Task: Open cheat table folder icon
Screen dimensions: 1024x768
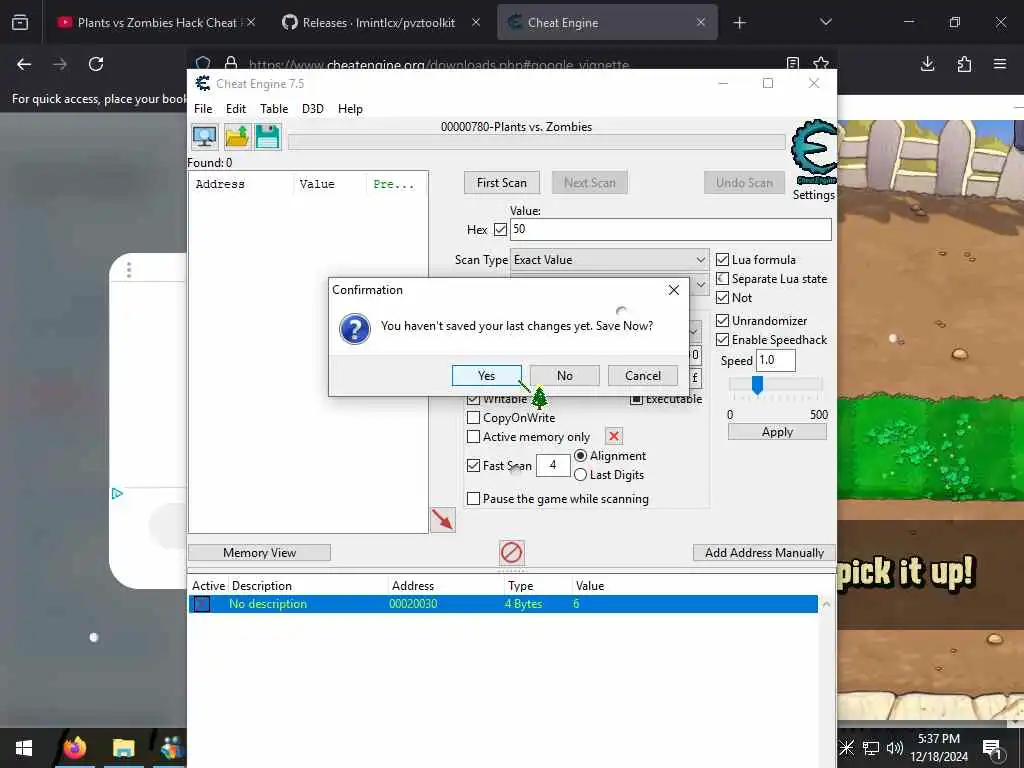Action: click(237, 137)
